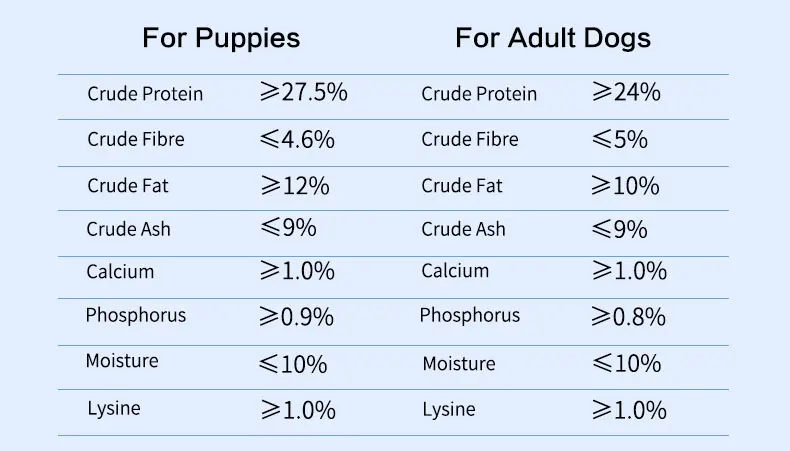
Task: Click the ≤4.6% puppy fibre value
Action: point(296,139)
